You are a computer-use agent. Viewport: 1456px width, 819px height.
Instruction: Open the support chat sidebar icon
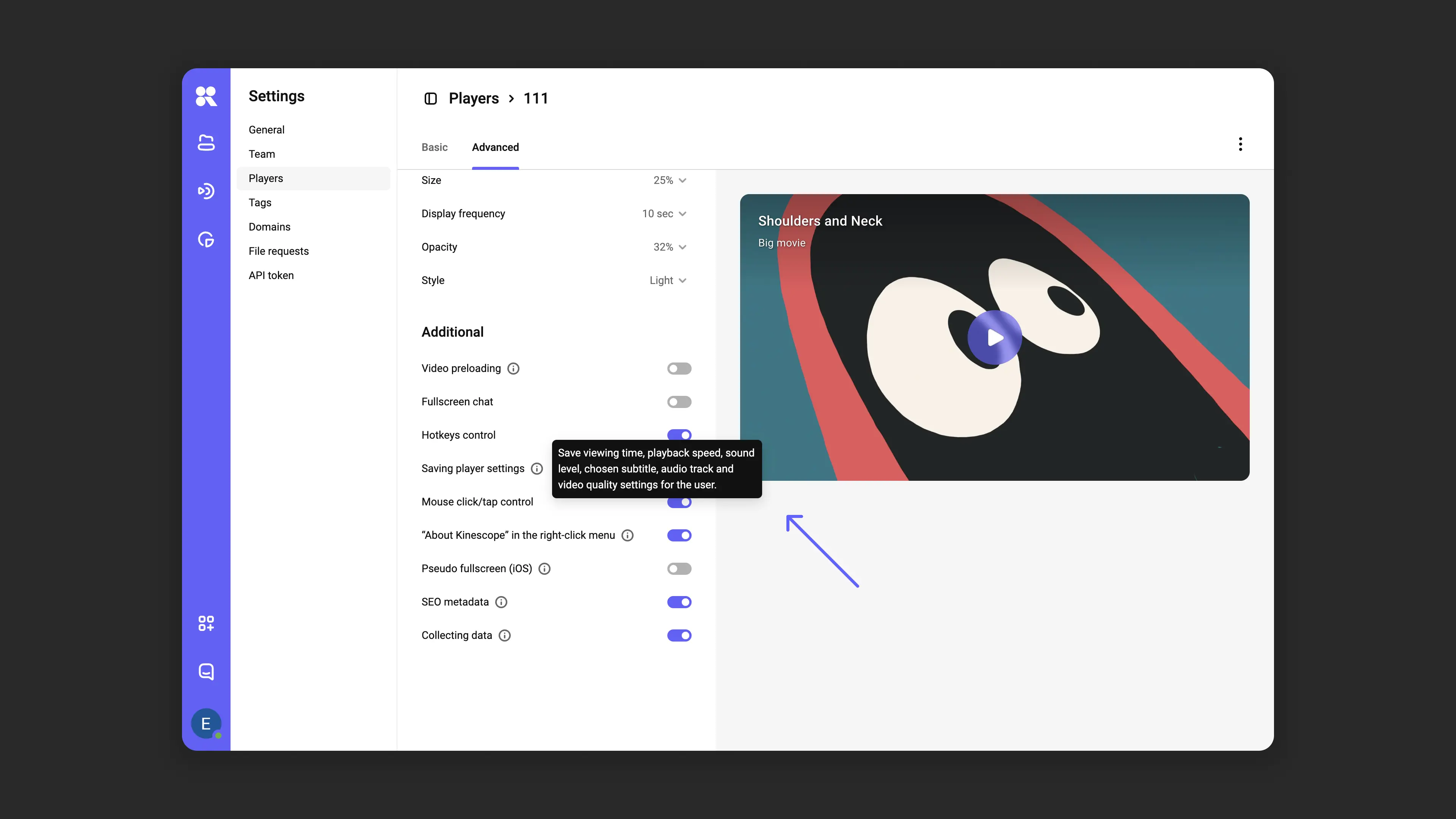[206, 672]
